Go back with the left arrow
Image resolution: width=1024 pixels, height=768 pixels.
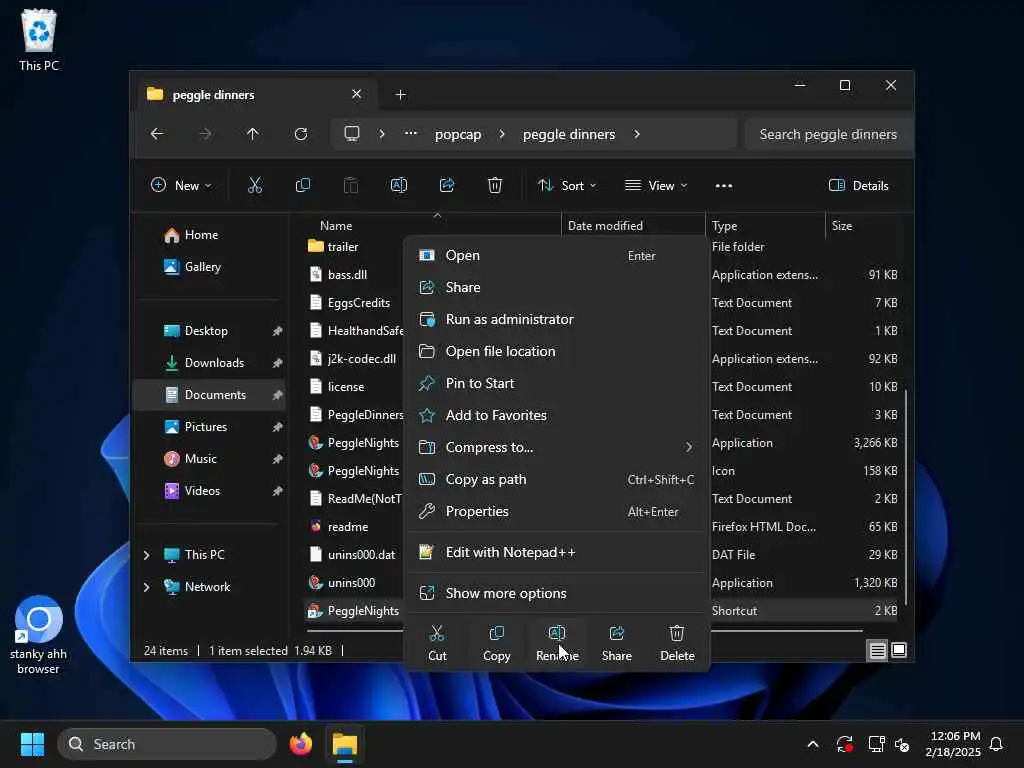coord(157,134)
